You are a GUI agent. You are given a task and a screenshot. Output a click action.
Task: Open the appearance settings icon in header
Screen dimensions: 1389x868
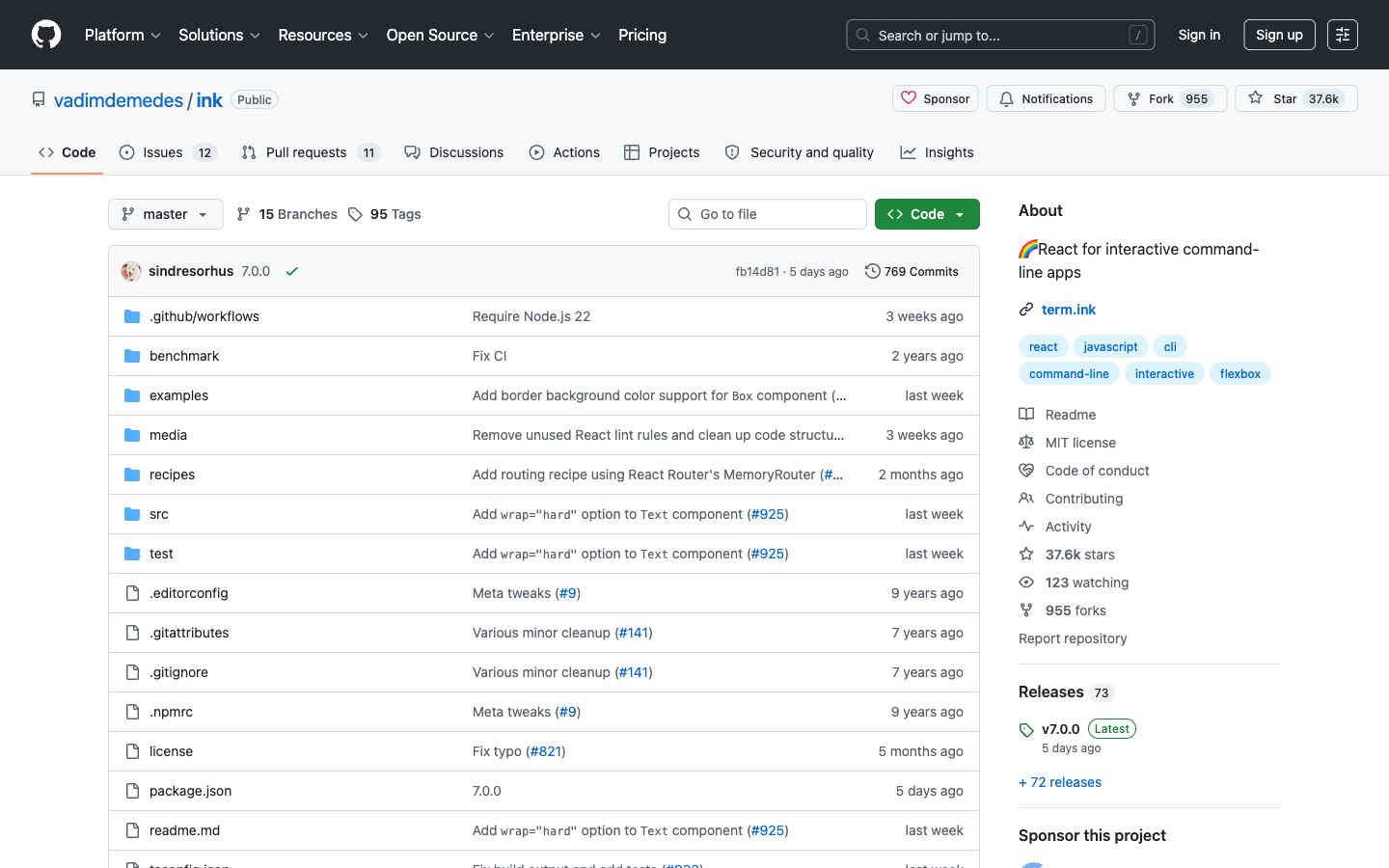1342,35
